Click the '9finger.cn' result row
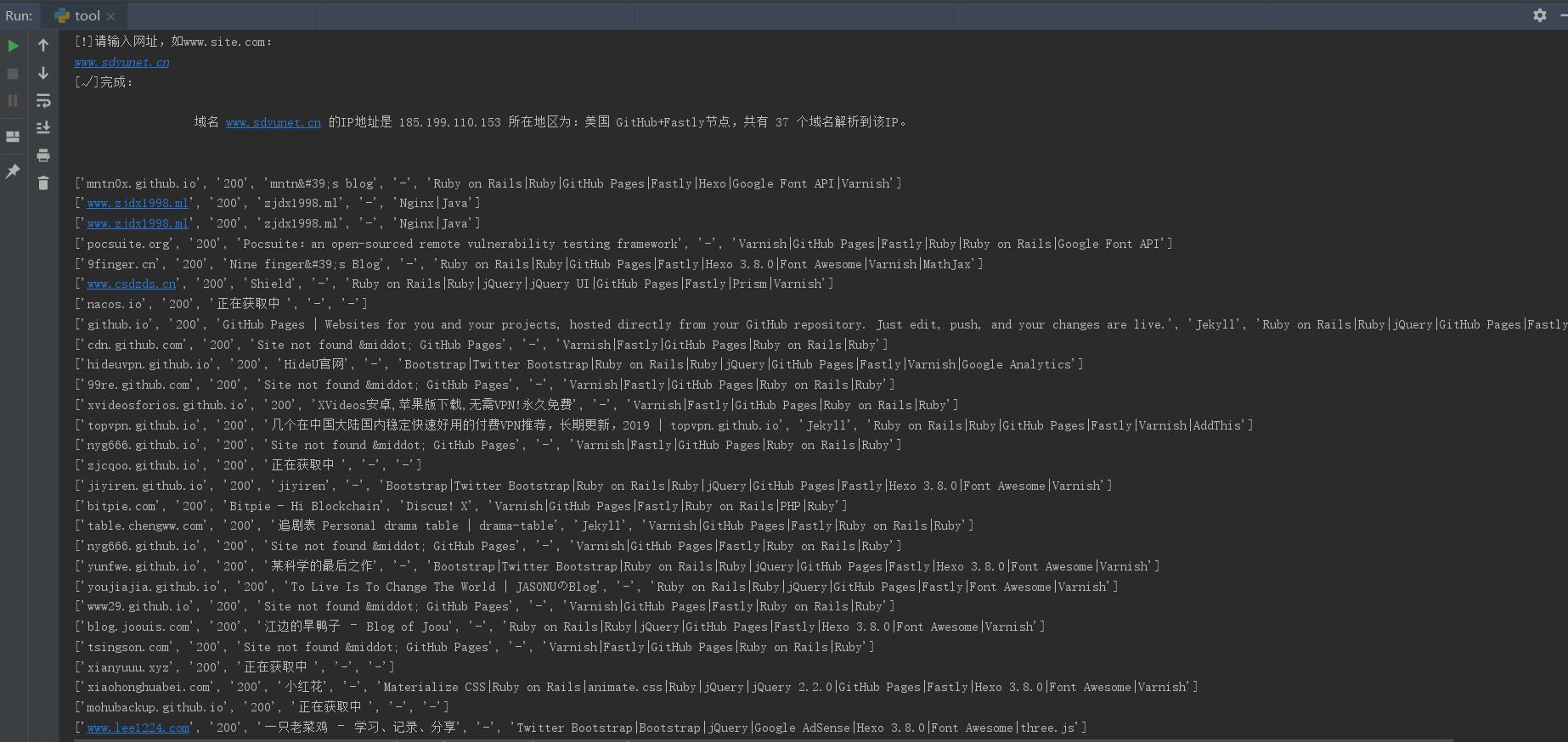The width and height of the screenshot is (1568, 742). (x=529, y=264)
